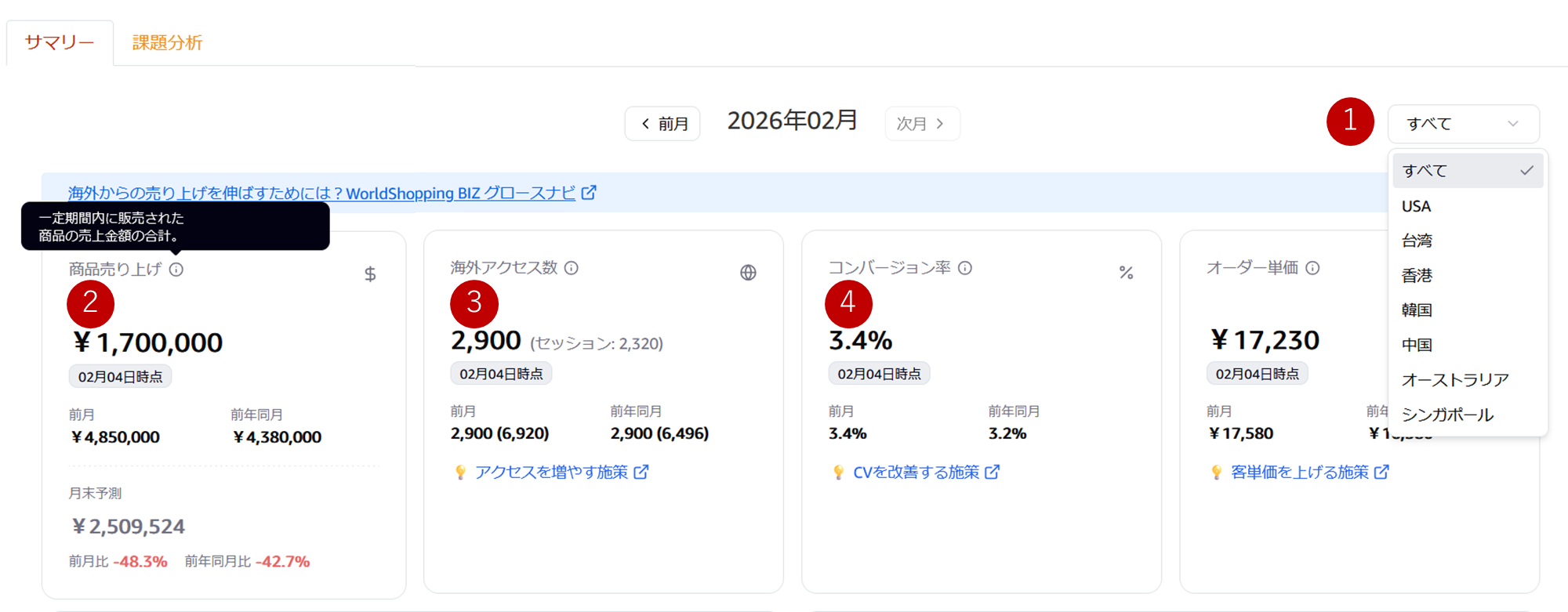Click info icon next to コンバージョン率
The width and height of the screenshot is (1568, 612).
pyautogui.click(x=965, y=268)
